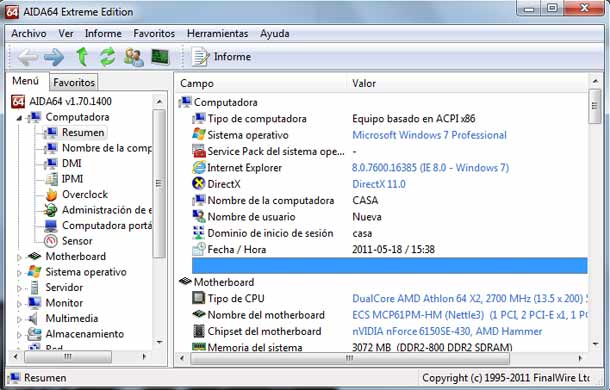Go forward with the blue right arrow
Image resolution: width=610 pixels, height=390 pixels.
click(x=54, y=57)
